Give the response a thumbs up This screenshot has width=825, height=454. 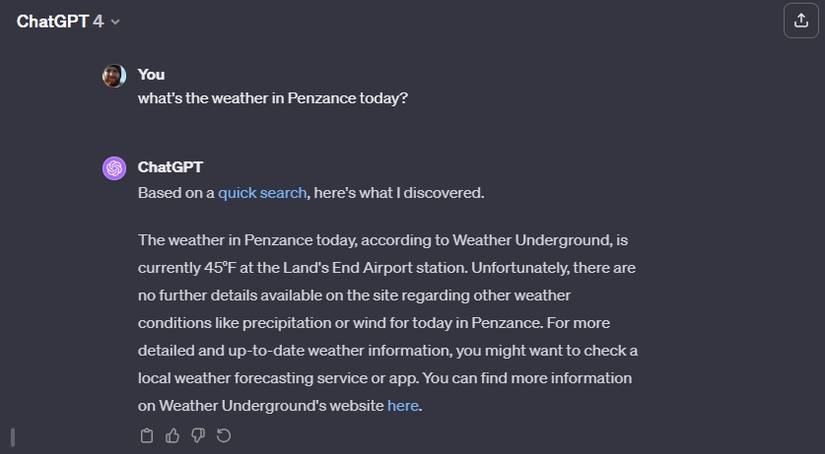tap(172, 435)
